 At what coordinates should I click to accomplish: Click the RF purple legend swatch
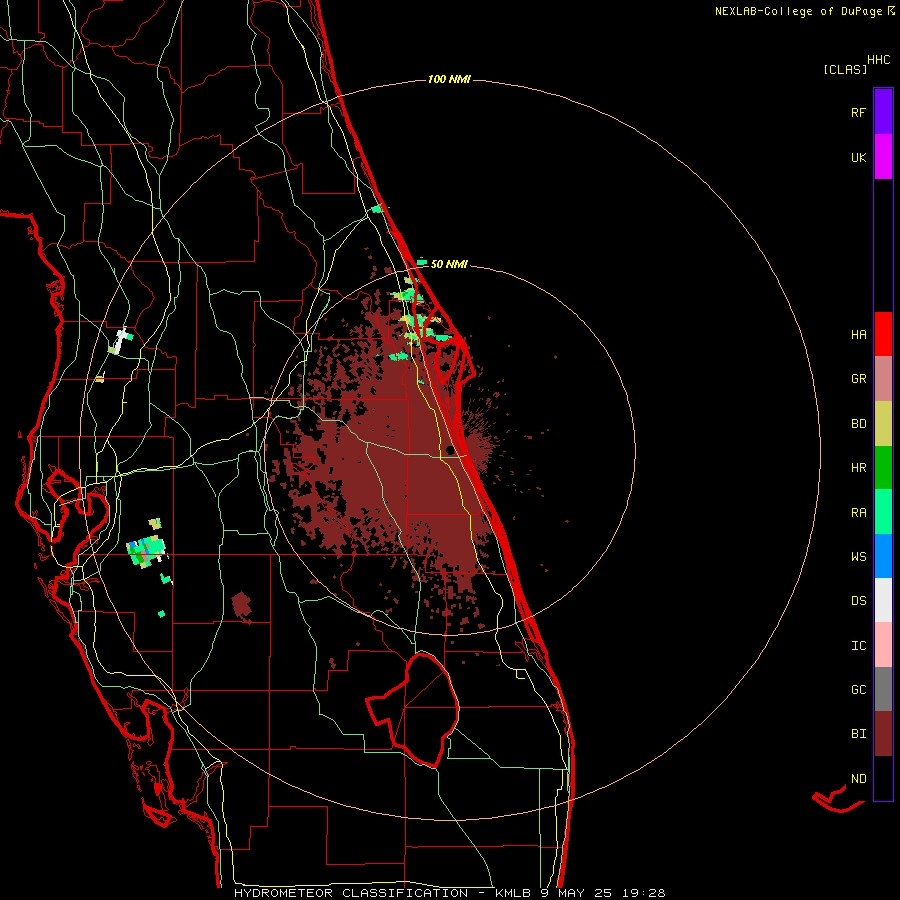tap(883, 112)
